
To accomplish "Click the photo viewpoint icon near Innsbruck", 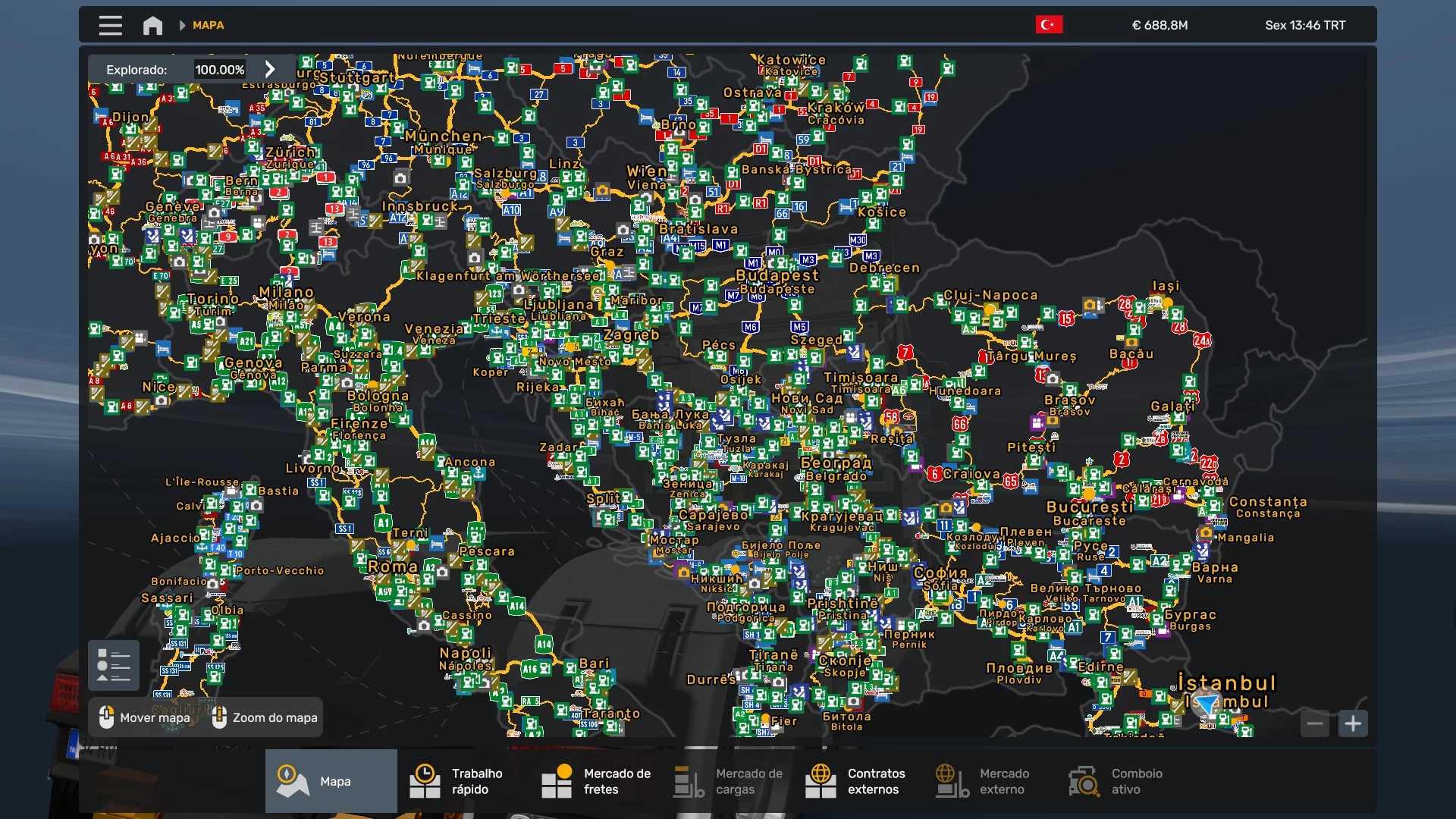I will 400,177.
